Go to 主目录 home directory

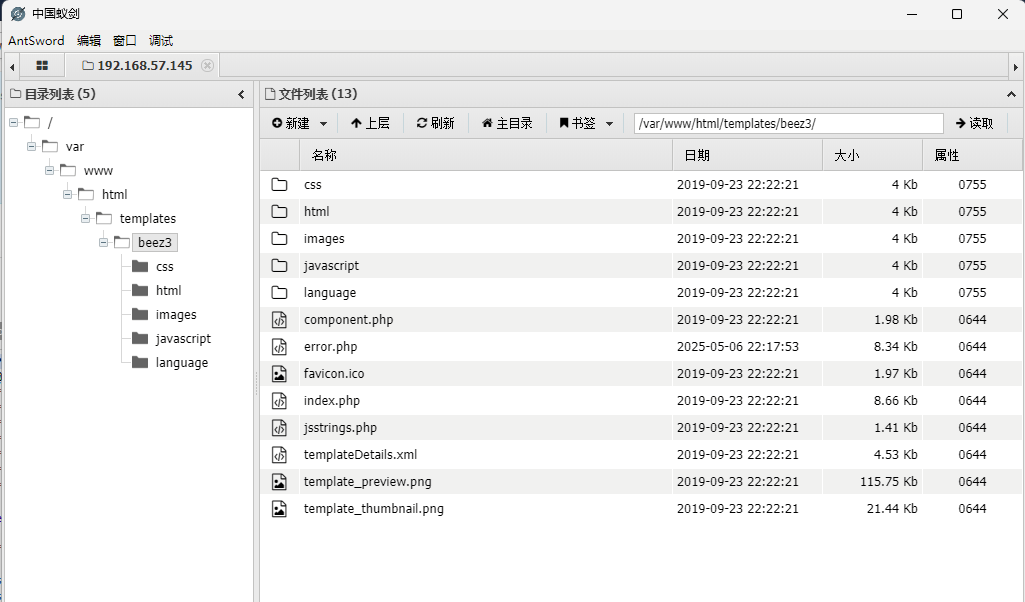coord(507,123)
